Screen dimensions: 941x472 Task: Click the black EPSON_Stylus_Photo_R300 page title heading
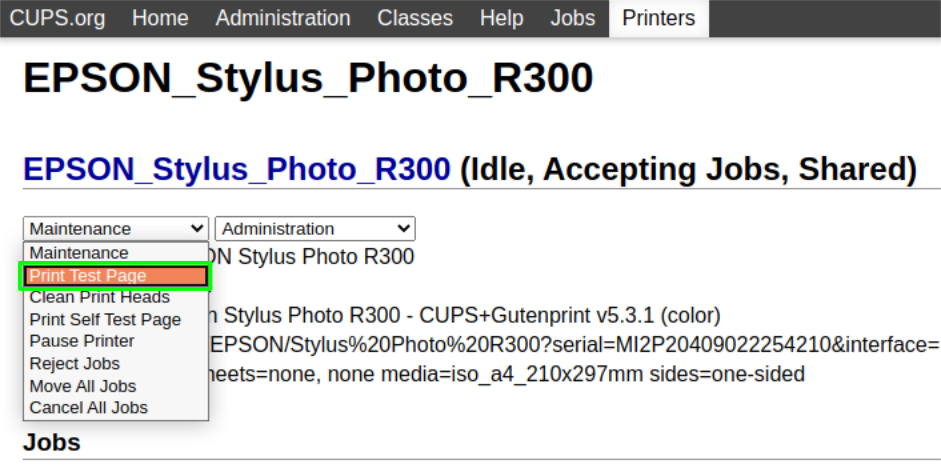coord(308,78)
